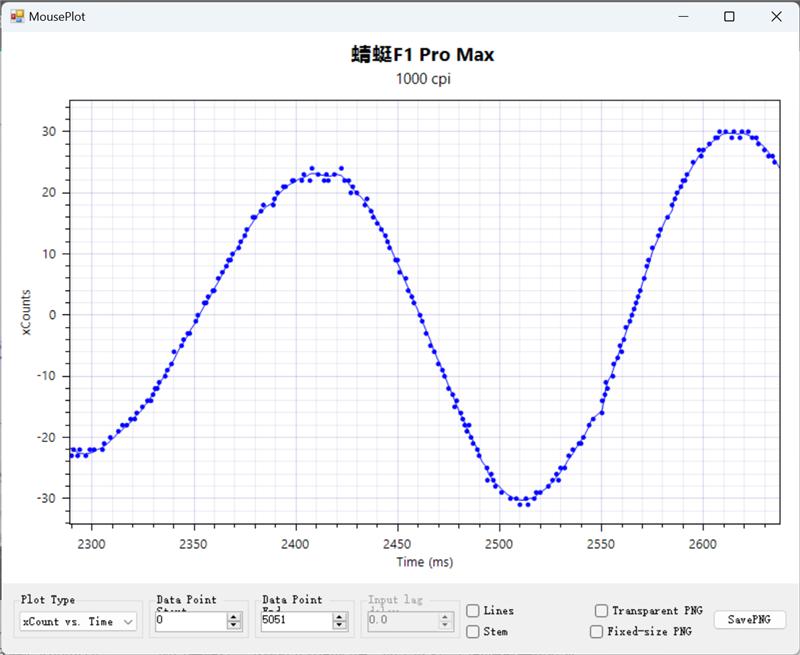Click the MousePlot app icon in title bar
The height and width of the screenshot is (655, 800).
16,17
